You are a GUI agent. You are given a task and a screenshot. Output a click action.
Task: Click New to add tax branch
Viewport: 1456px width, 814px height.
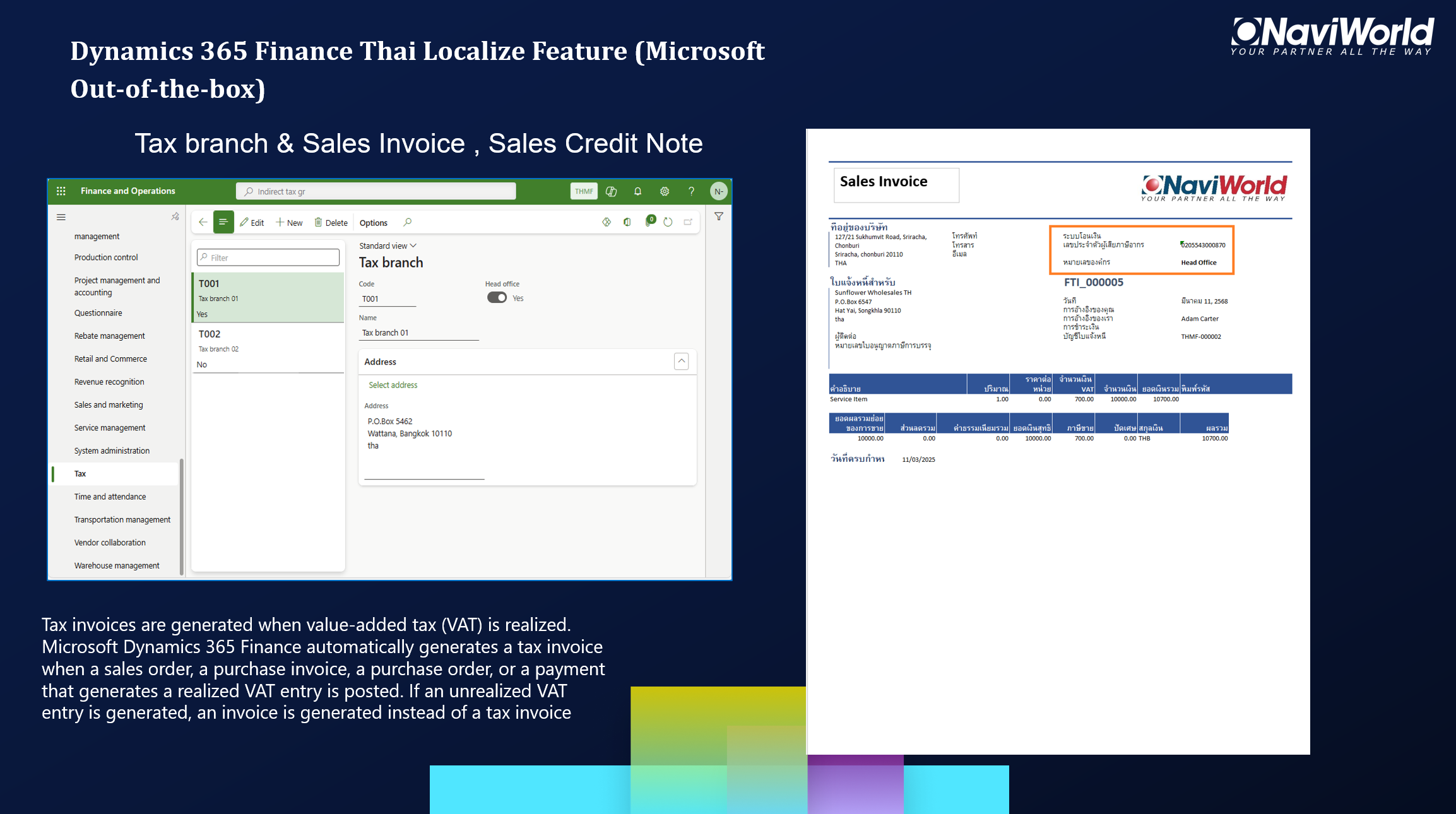[x=289, y=223]
